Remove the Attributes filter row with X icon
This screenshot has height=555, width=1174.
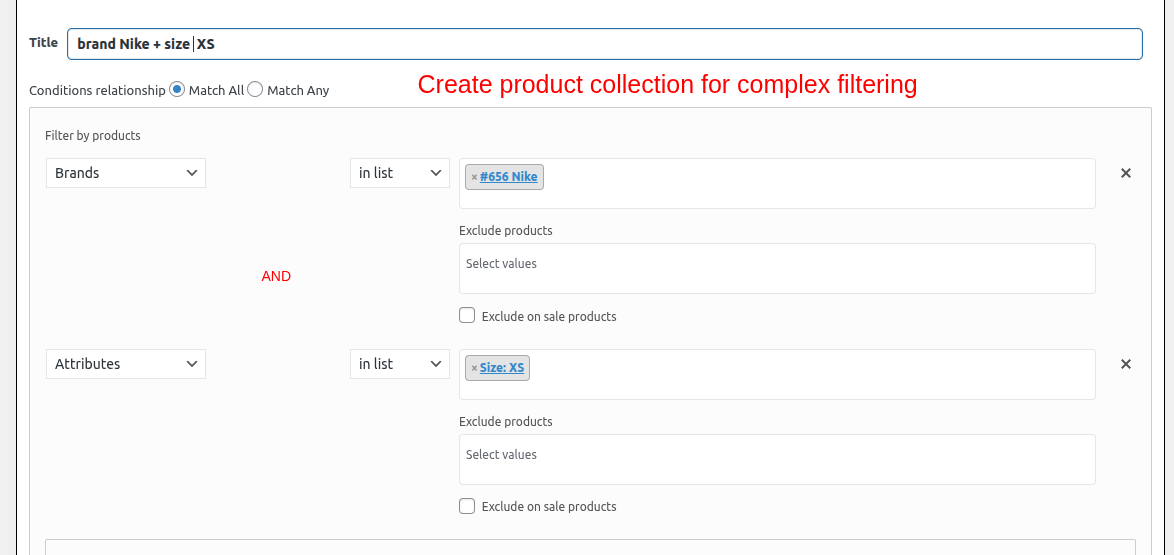point(1125,364)
